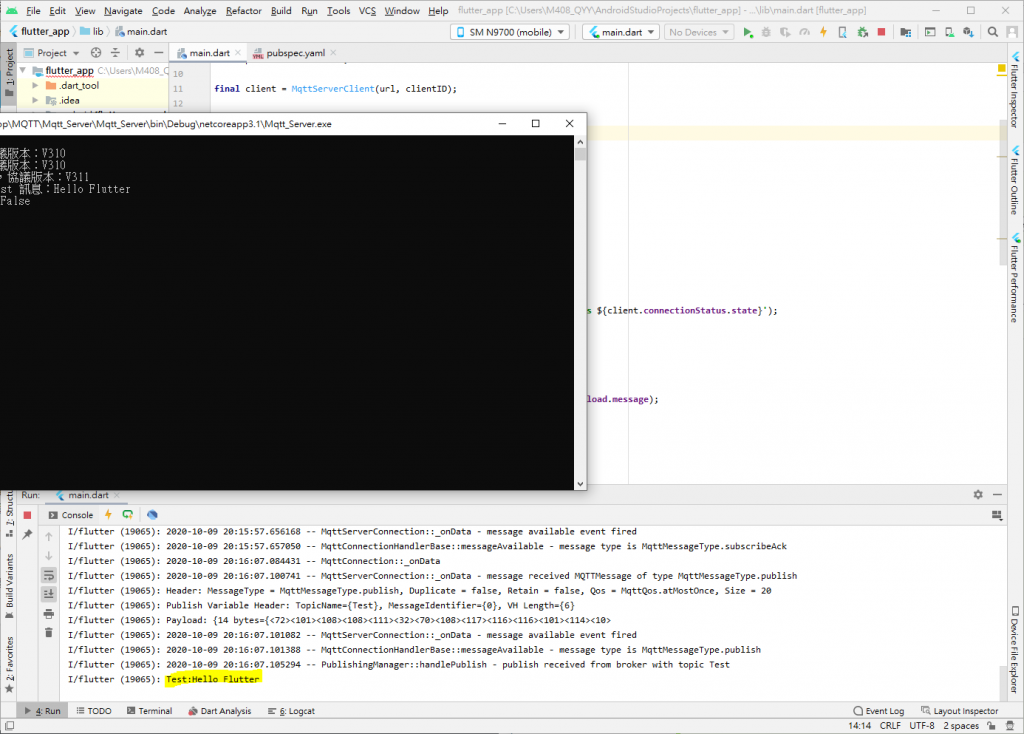
Task: Run main.dart with coverage
Action: [x=785, y=32]
